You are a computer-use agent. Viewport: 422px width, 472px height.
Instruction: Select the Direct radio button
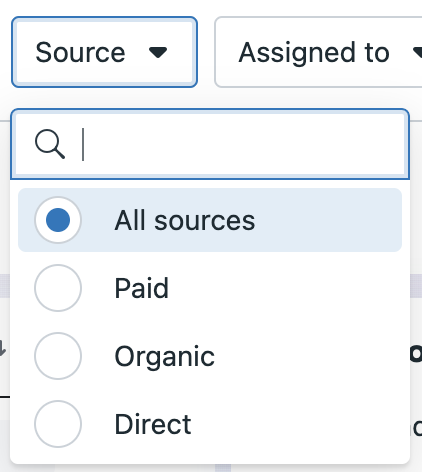coord(58,424)
